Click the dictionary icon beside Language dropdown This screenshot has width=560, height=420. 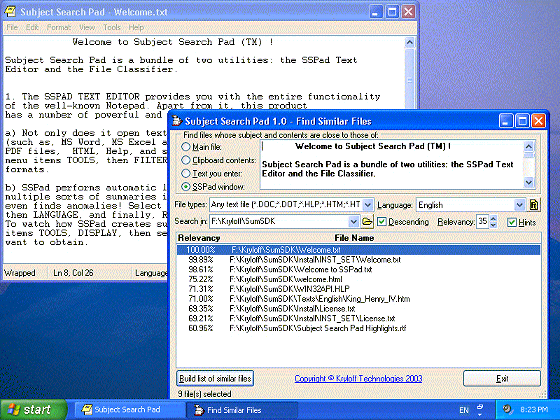click(x=534, y=205)
